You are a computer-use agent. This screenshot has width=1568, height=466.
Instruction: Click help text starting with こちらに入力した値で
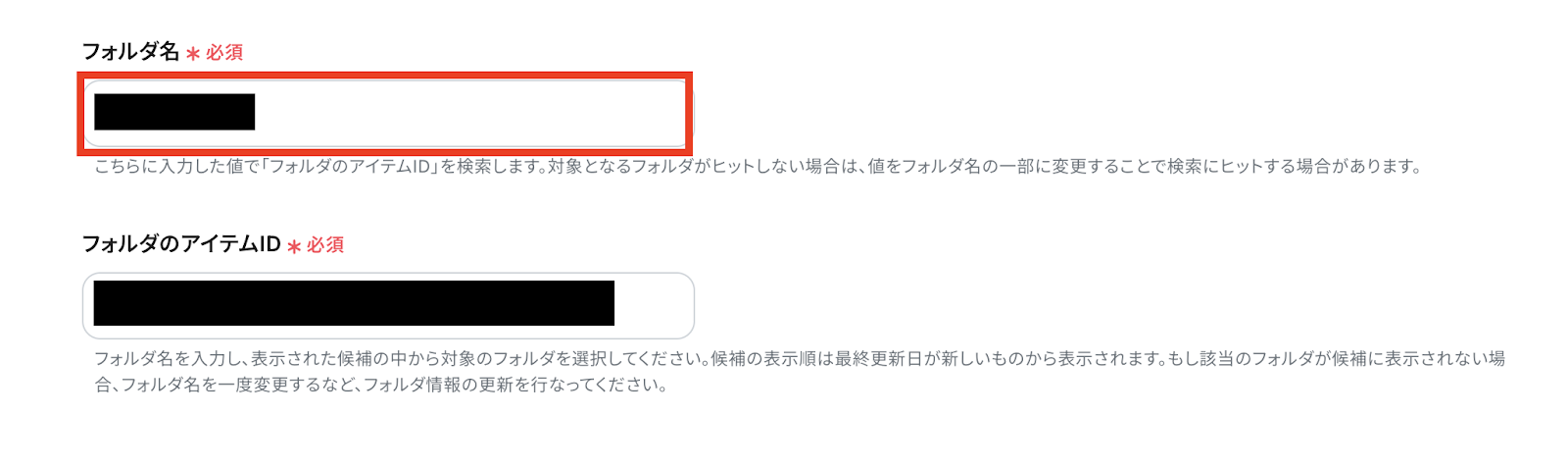(758, 167)
